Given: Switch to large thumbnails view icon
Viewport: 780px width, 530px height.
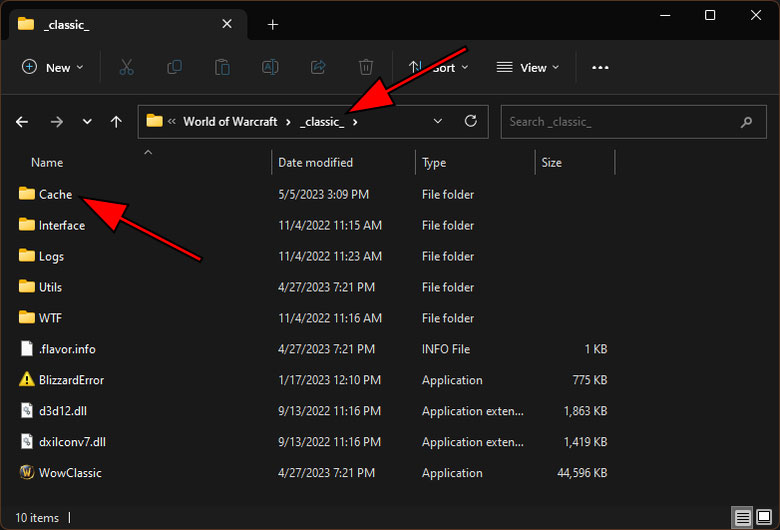Looking at the screenshot, I should point(764,518).
